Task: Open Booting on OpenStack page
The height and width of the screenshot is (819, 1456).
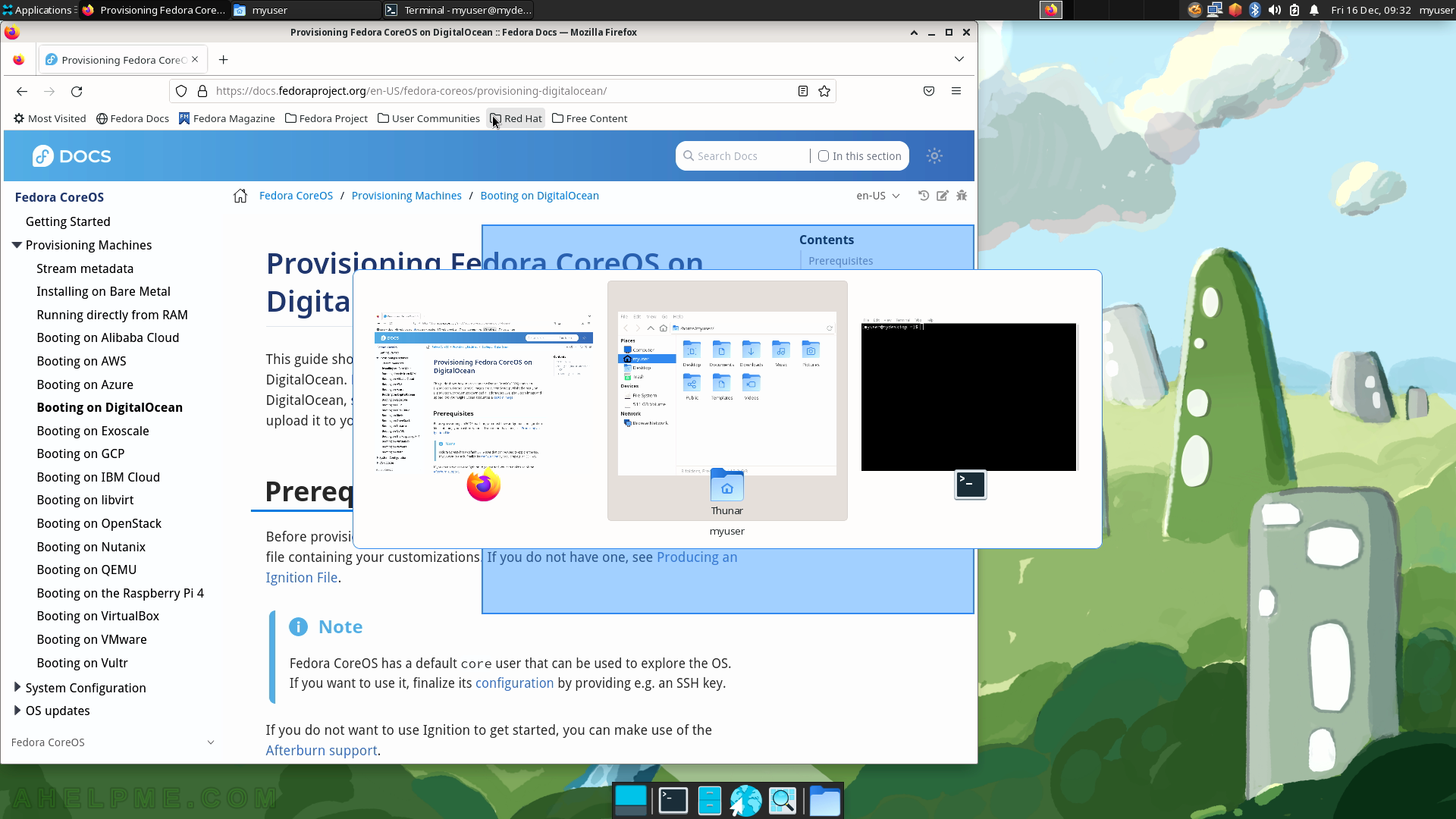Action: (99, 523)
